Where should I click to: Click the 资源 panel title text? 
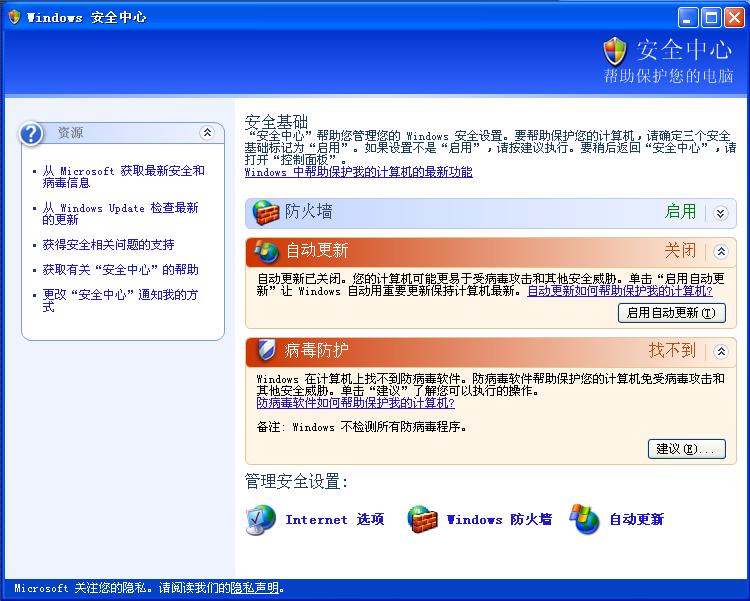tap(70, 133)
